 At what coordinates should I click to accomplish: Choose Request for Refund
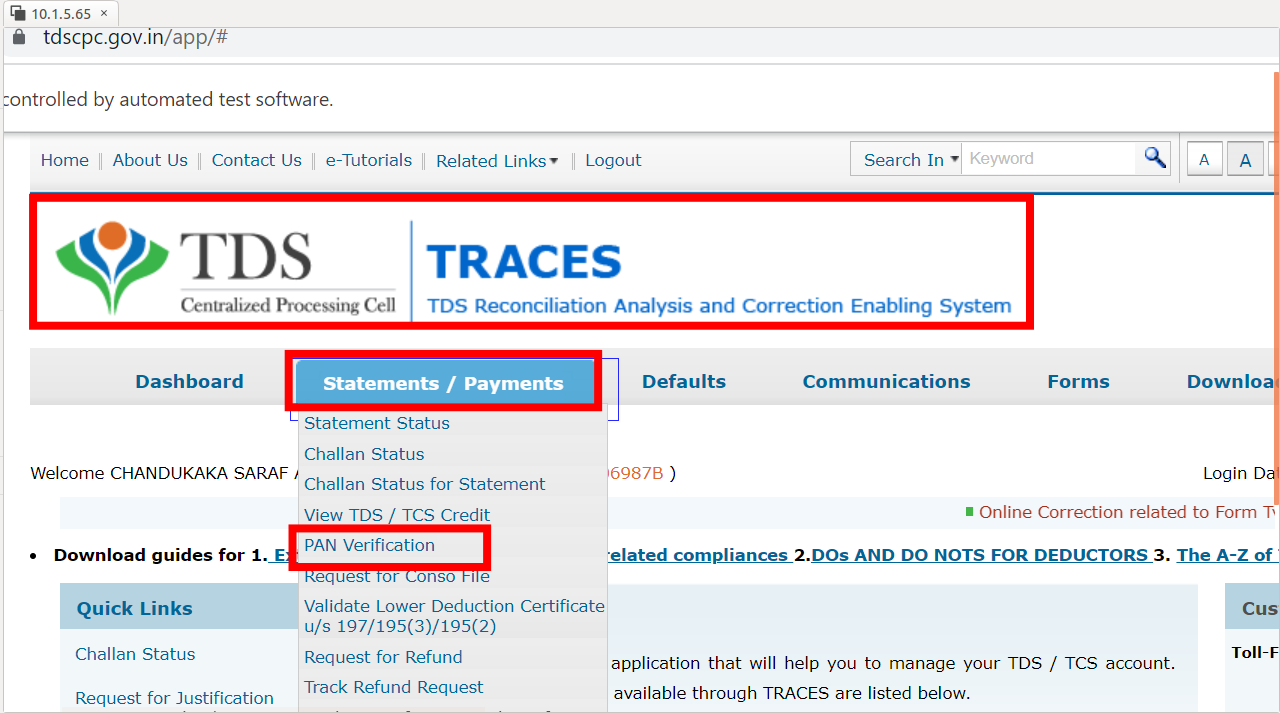coord(383,657)
